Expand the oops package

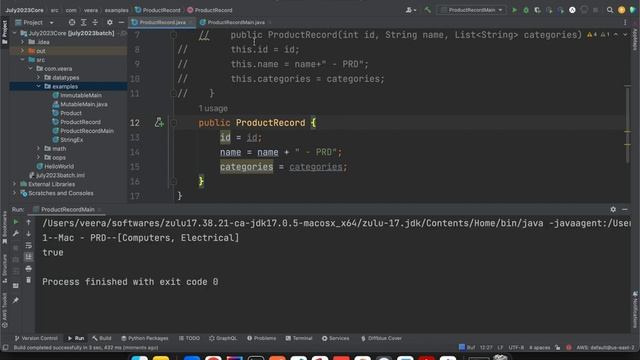point(38,158)
